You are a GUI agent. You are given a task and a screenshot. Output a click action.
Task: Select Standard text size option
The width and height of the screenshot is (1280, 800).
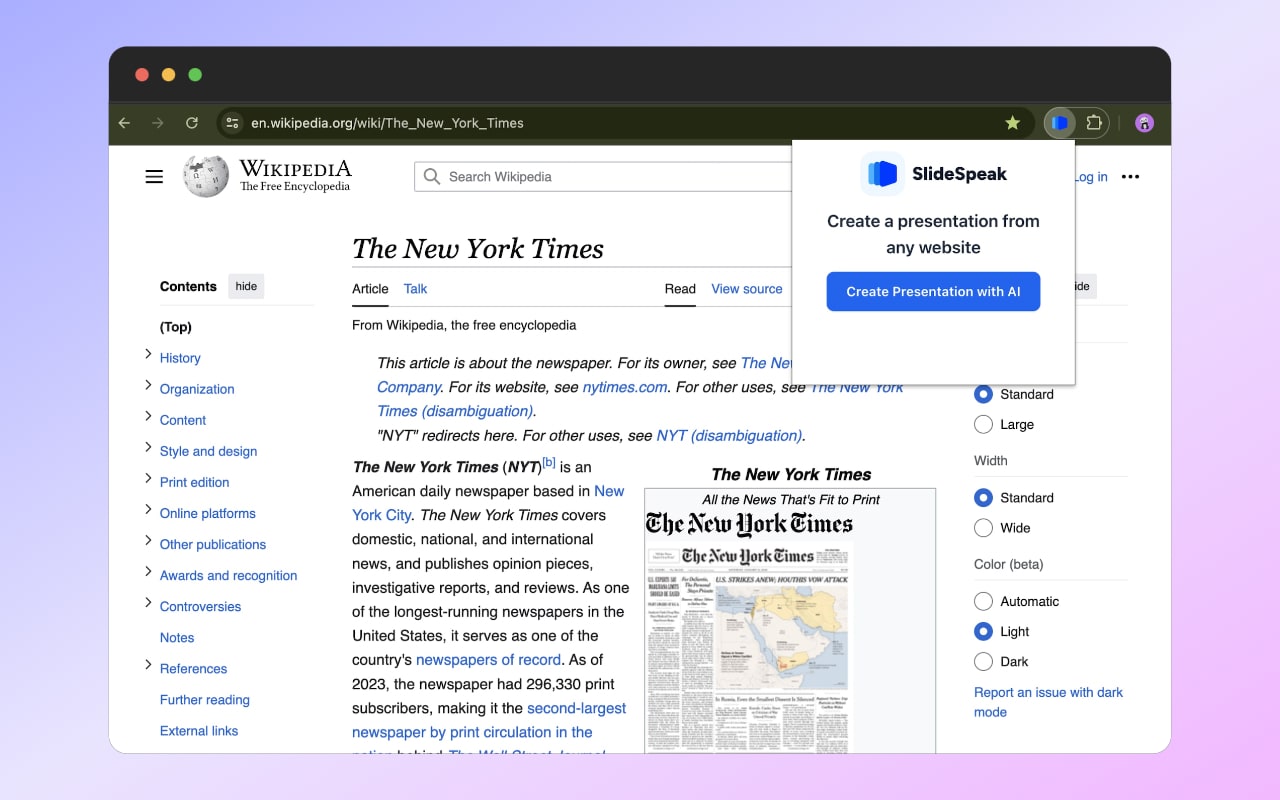pos(983,394)
